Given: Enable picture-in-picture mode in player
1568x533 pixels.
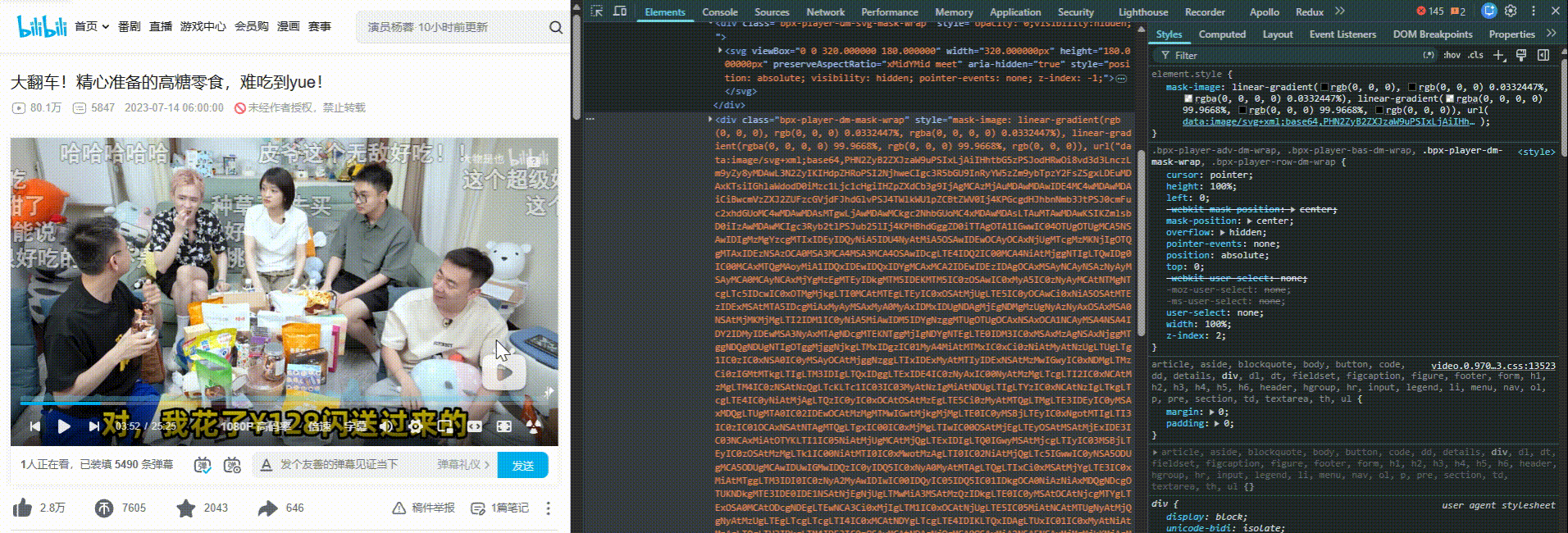Looking at the screenshot, I should [x=444, y=426].
